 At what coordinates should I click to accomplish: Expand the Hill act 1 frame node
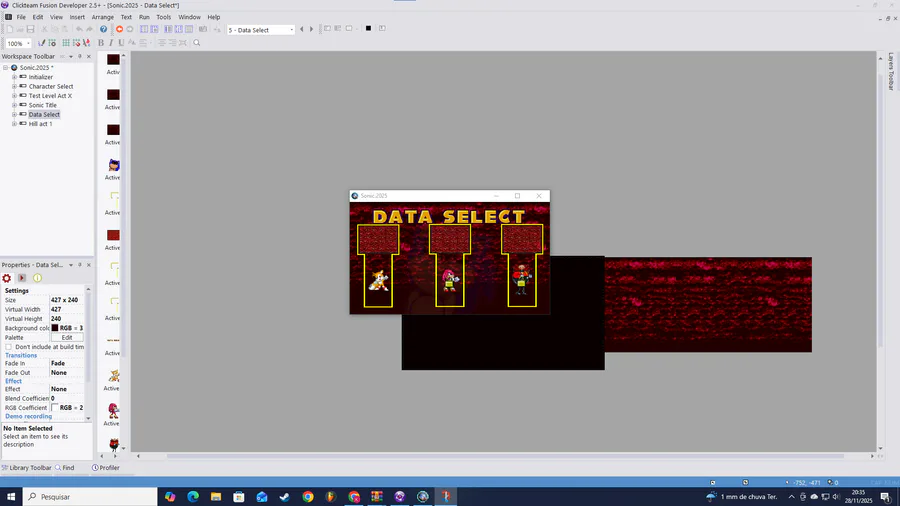coord(14,124)
